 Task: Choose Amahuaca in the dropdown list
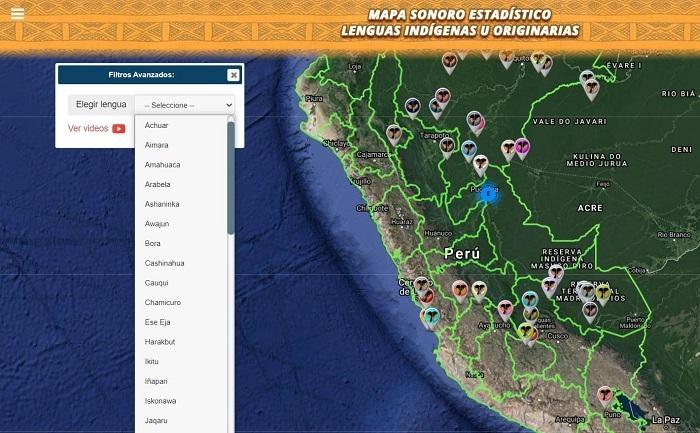162,165
